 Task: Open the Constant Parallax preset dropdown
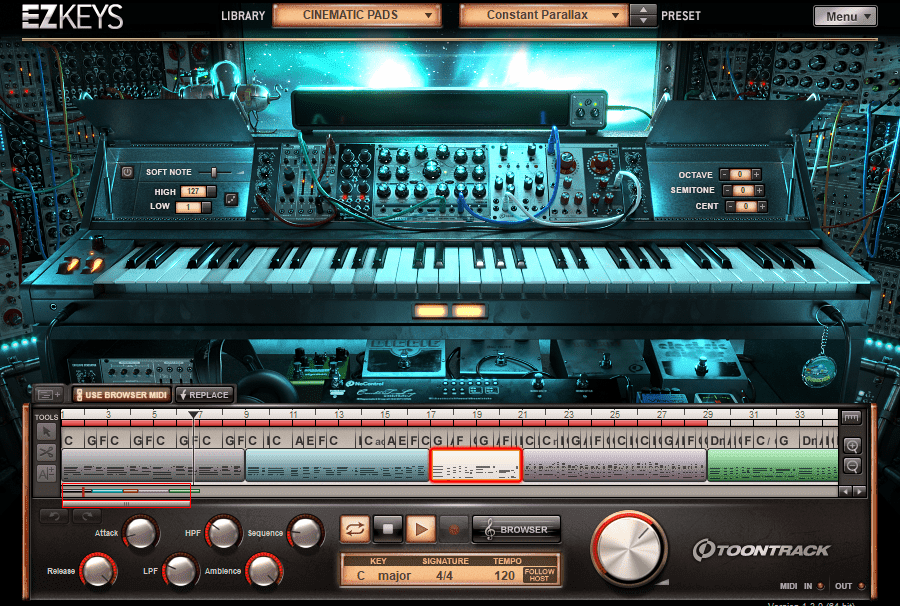click(543, 15)
